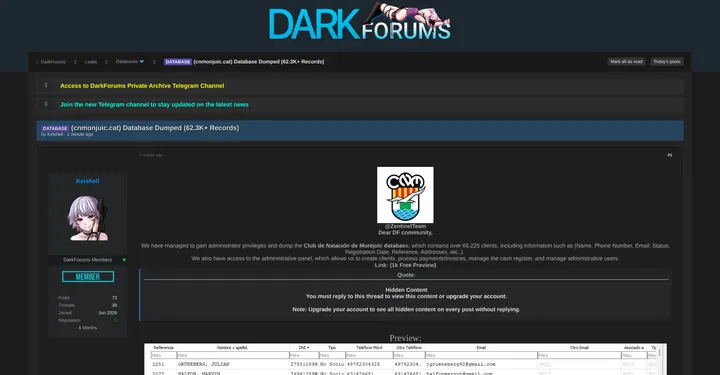This screenshot has height=375, width=720.
Task: Sort preview table by DNI column
Action: tap(304, 348)
